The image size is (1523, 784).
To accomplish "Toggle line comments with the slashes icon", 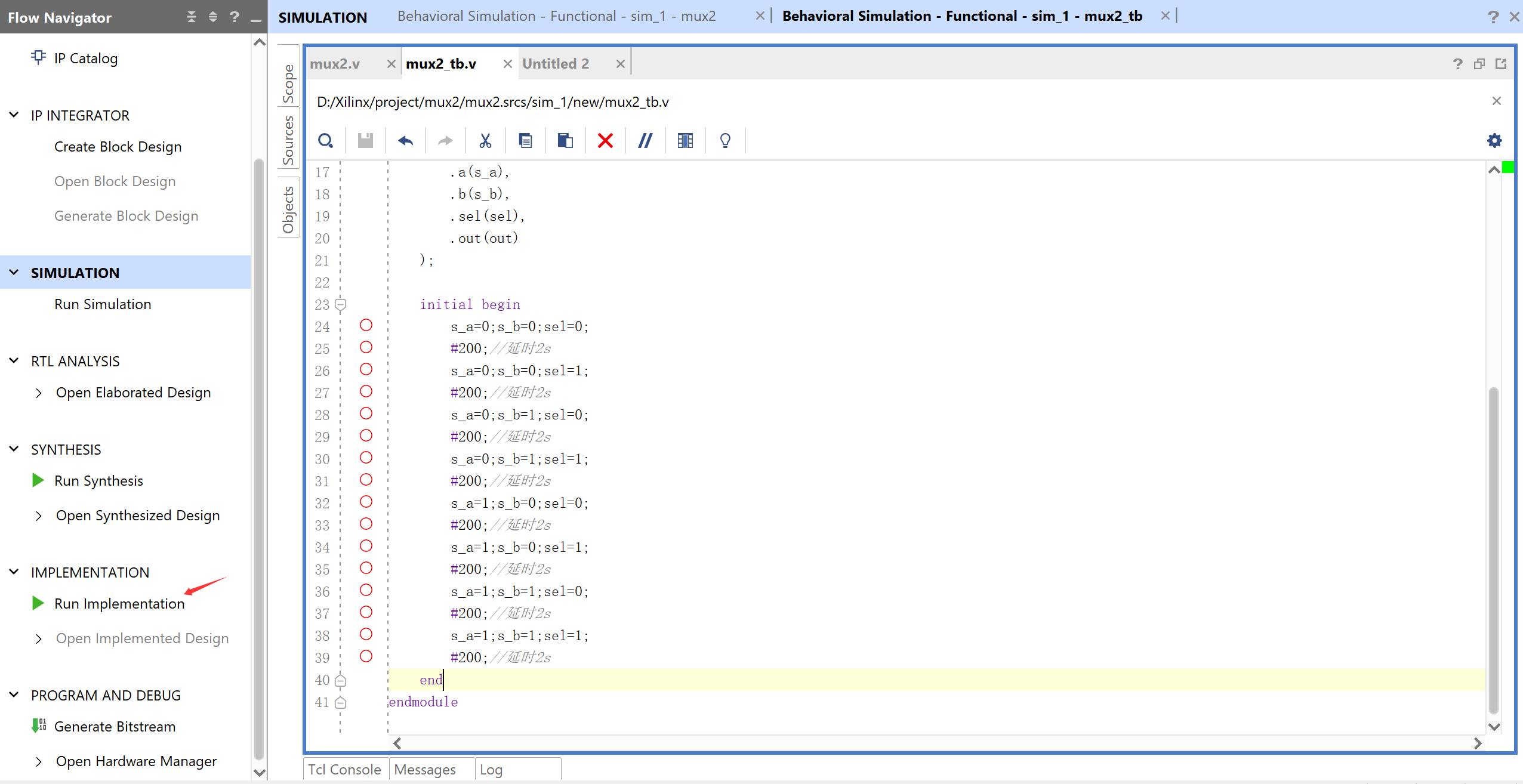I will pos(645,141).
